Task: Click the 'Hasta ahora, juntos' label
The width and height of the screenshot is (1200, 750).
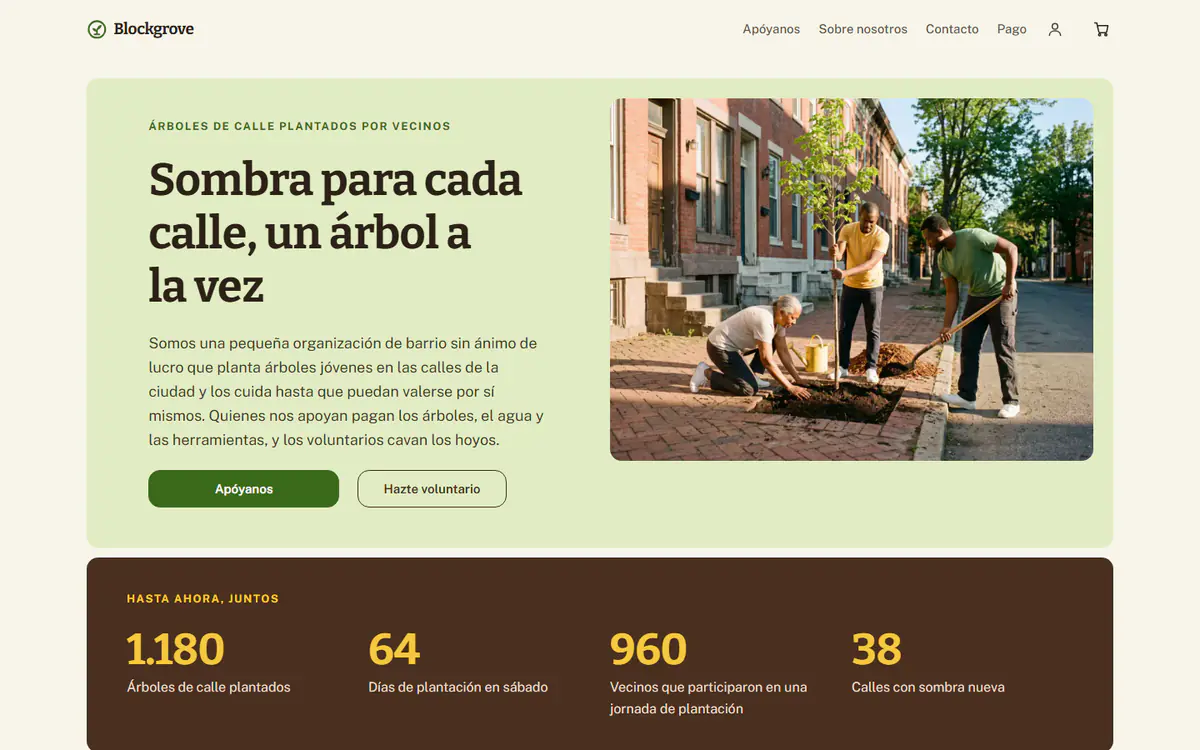Action: (203, 599)
